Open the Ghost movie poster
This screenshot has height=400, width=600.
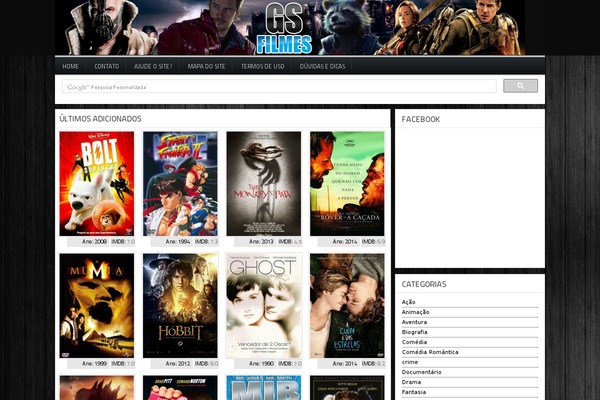pyautogui.click(x=264, y=305)
